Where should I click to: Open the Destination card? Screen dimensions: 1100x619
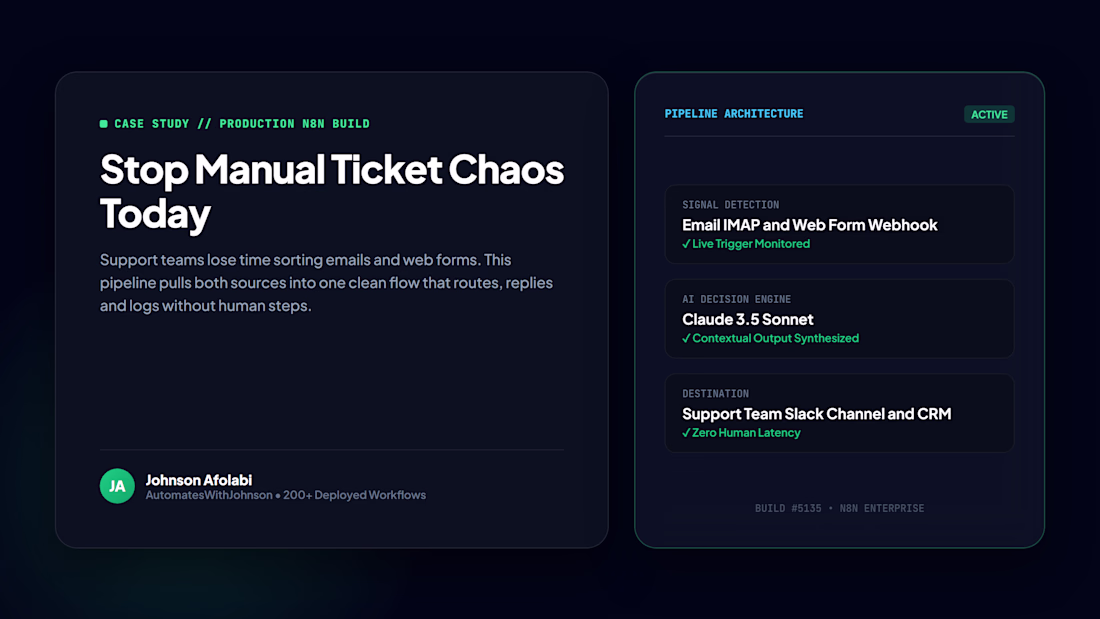point(839,413)
